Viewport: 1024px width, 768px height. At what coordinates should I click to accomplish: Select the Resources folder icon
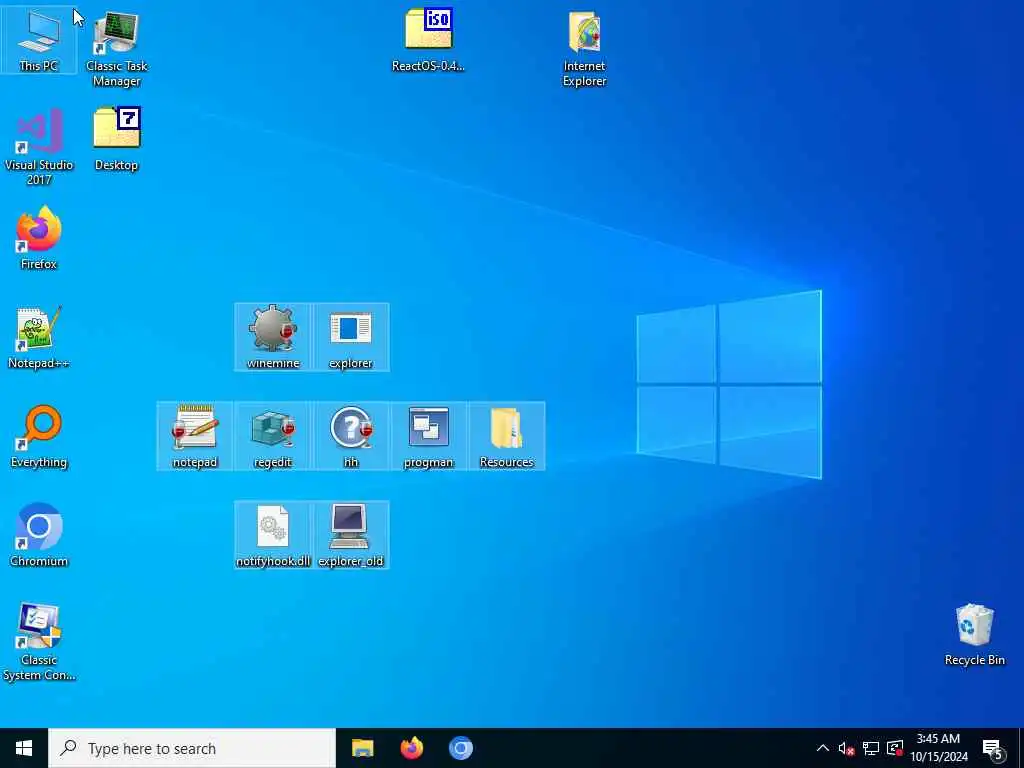coord(507,436)
